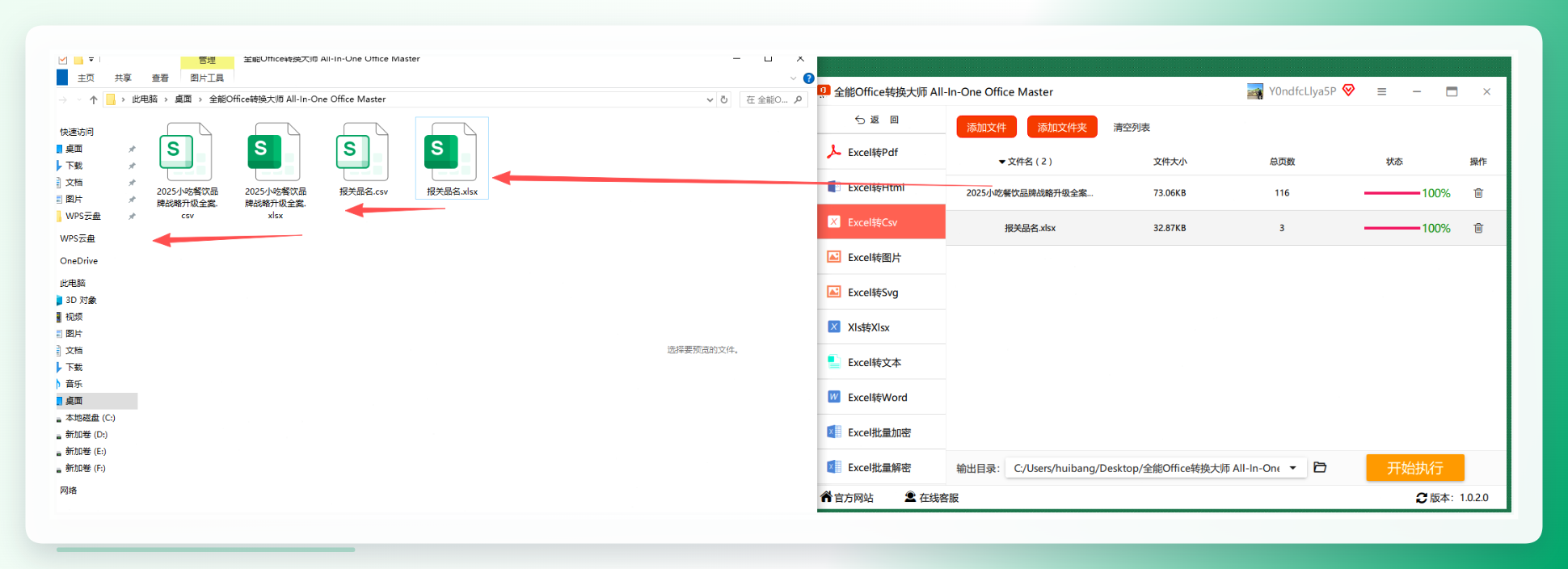The width and height of the screenshot is (1568, 569).
Task: Open 在线客服 online support
Action: (x=931, y=497)
